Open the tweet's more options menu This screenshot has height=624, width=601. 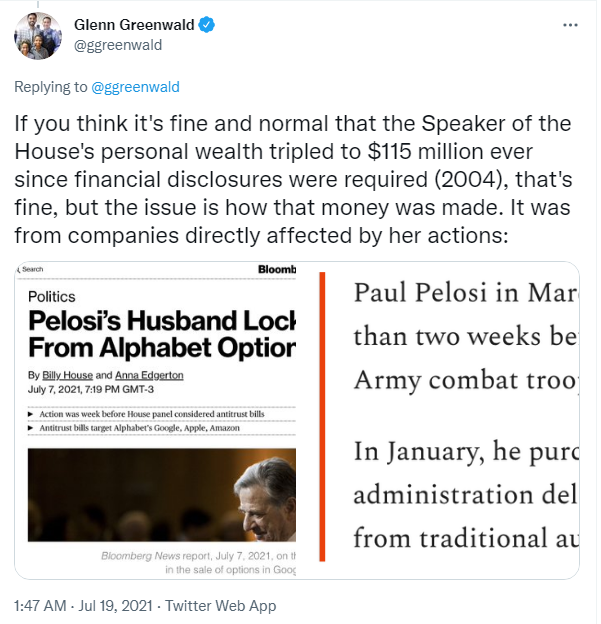coord(569,24)
